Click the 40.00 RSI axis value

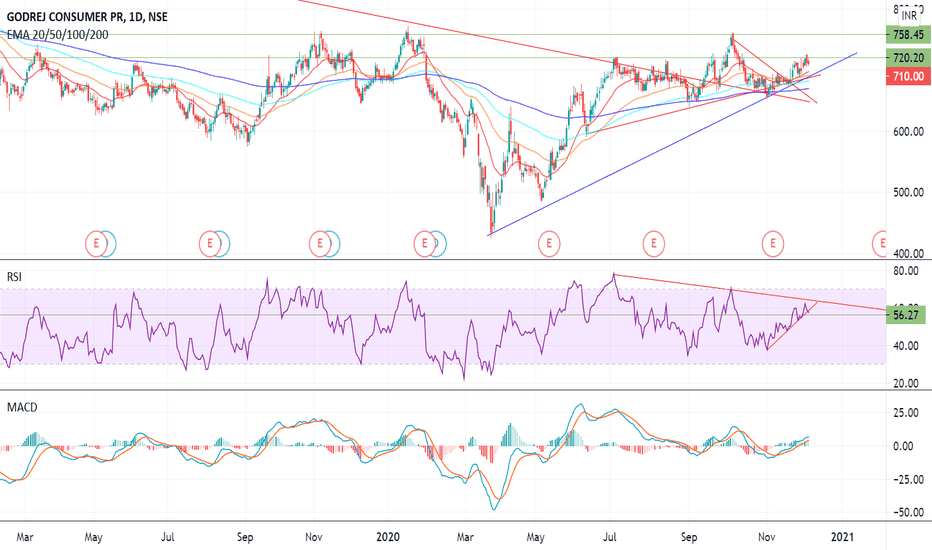tap(906, 346)
